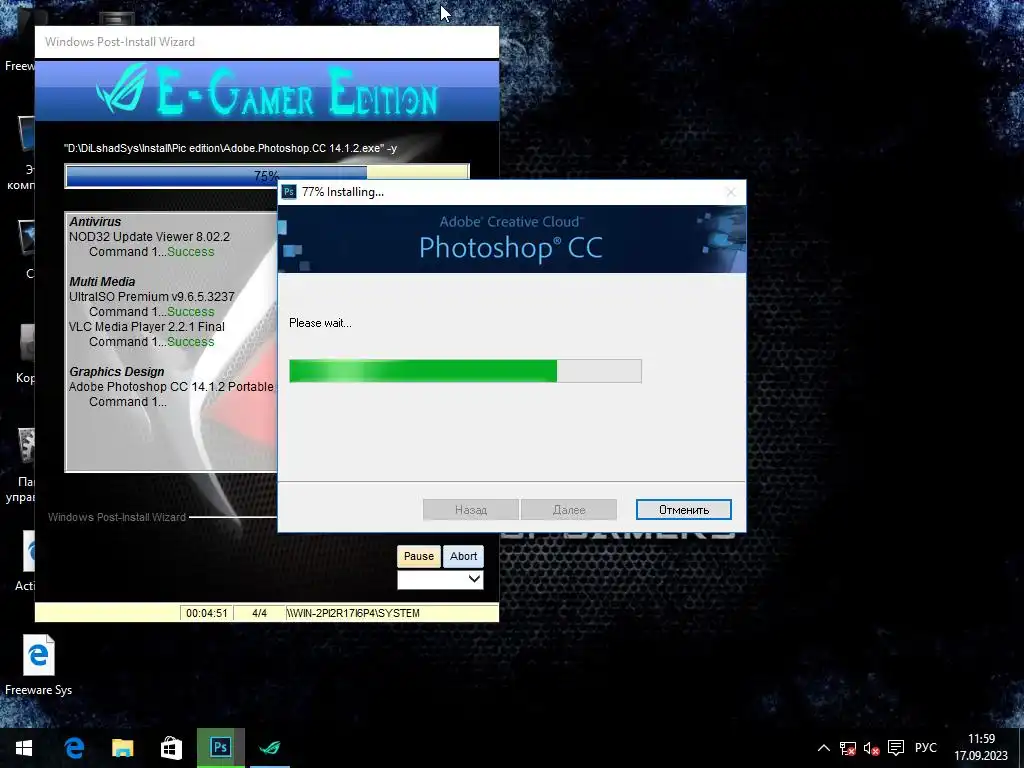Click the 75% wizard progress bar
The width and height of the screenshot is (1024, 768).
(x=266, y=176)
